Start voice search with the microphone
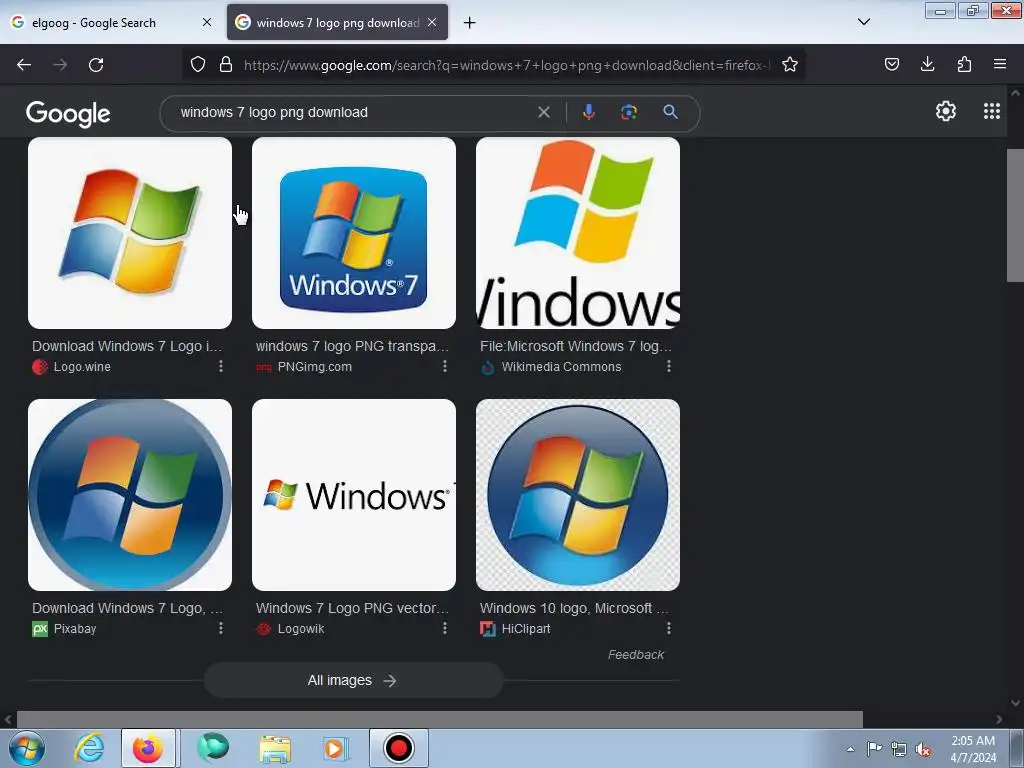The image size is (1024, 768). pyautogui.click(x=588, y=112)
